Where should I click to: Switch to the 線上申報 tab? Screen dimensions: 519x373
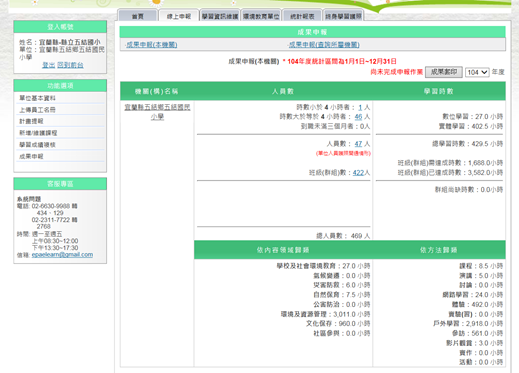179,16
